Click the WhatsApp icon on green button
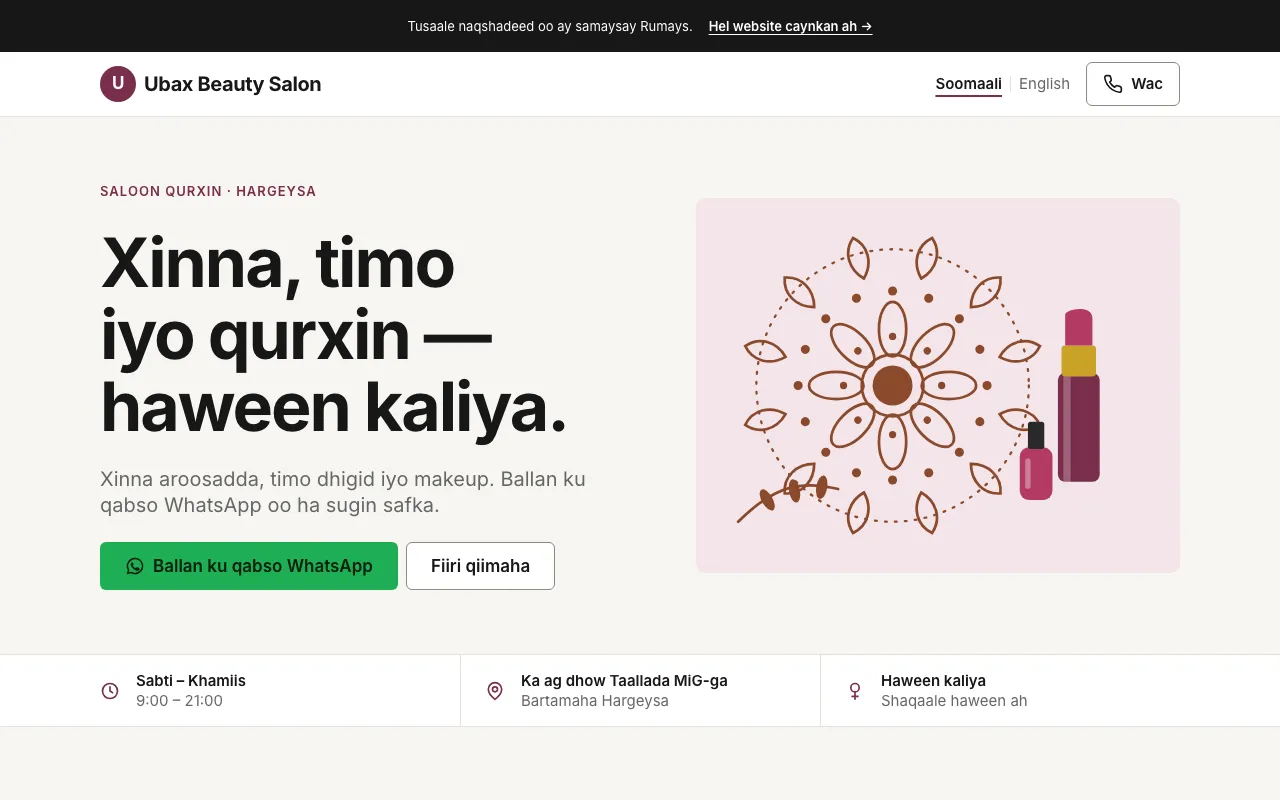Screen dimensions: 1280x800 [135, 566]
